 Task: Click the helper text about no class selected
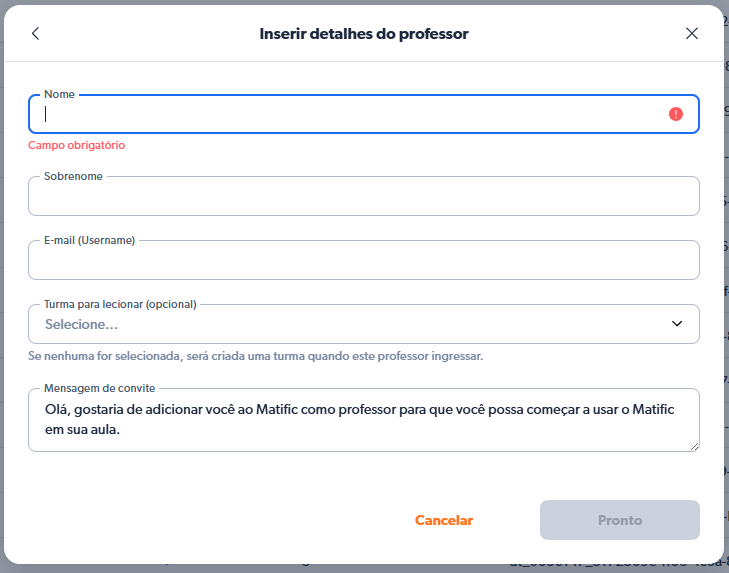coord(255,356)
